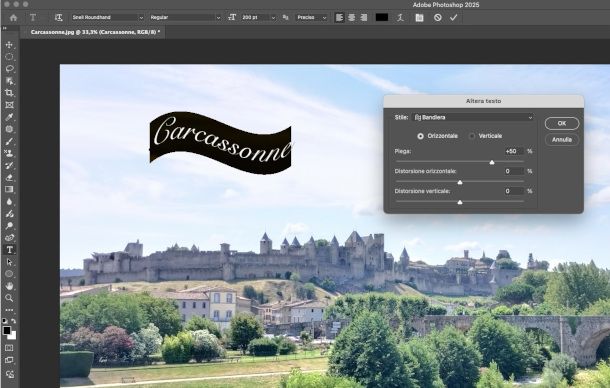The width and height of the screenshot is (610, 388).
Task: Select the Lasso tool
Action: (x=9, y=69)
